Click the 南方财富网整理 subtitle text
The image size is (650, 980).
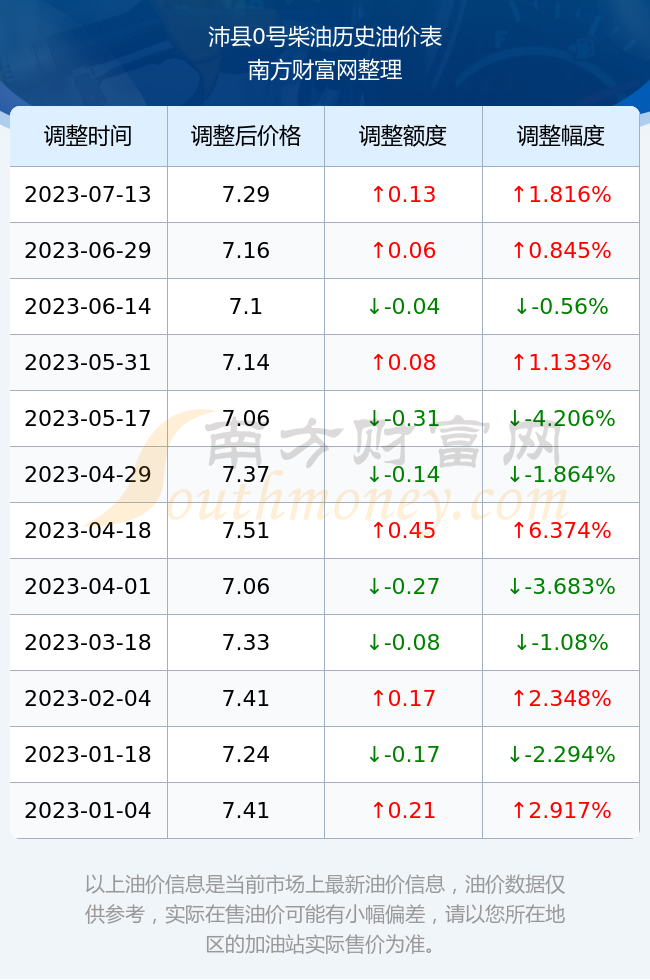pyautogui.click(x=325, y=70)
